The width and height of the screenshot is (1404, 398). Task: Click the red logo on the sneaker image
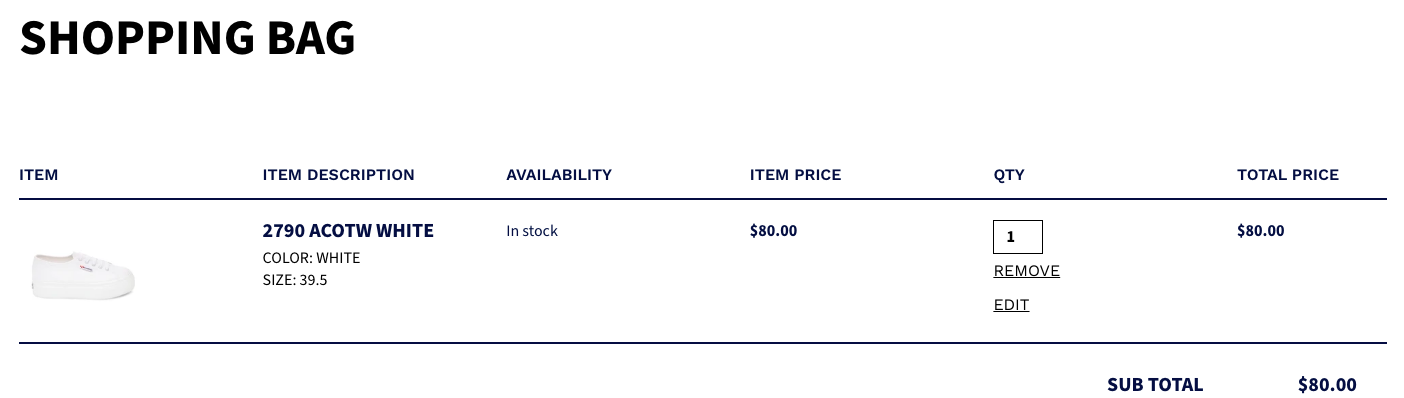point(86,266)
